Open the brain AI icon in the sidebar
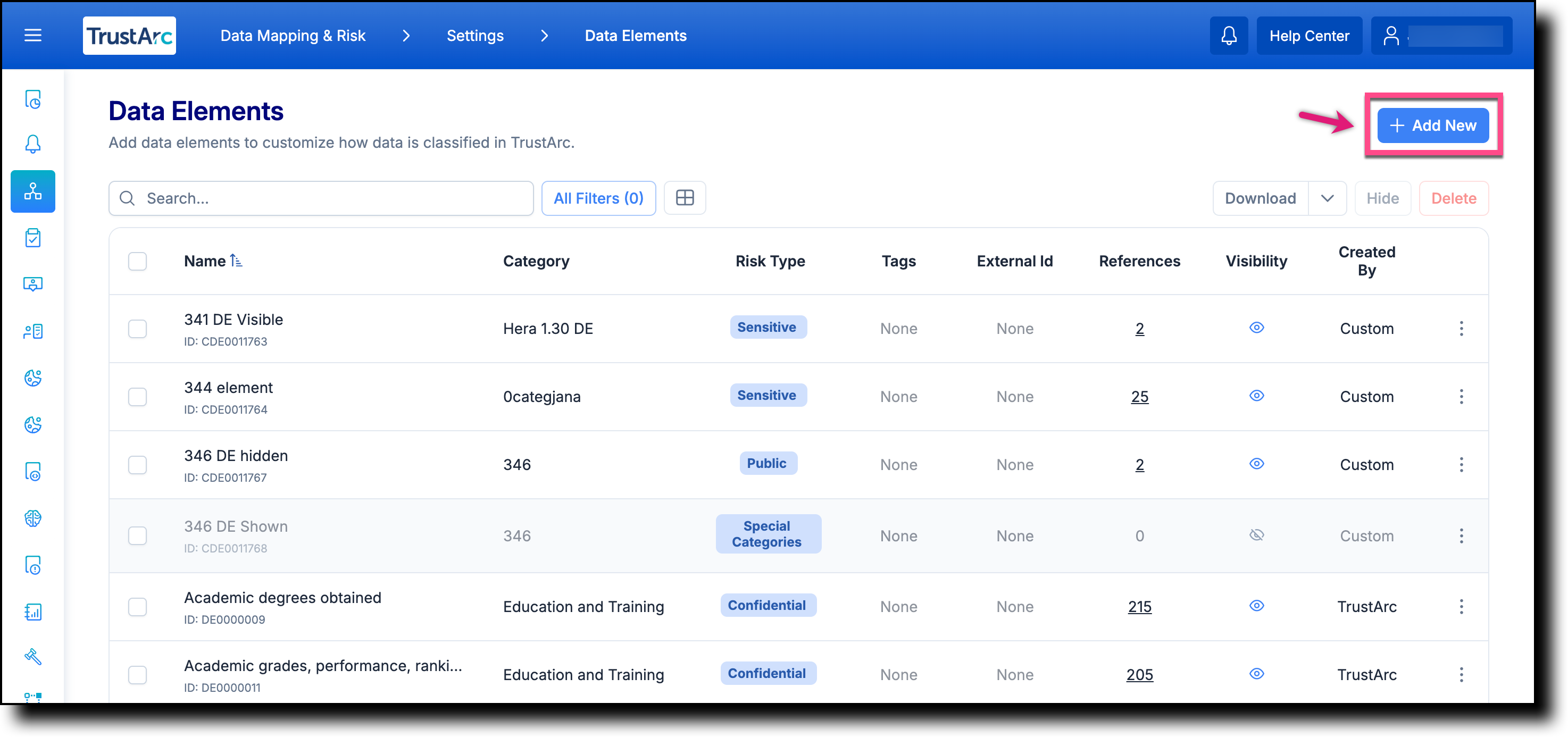This screenshot has width=1568, height=737. pos(33,518)
